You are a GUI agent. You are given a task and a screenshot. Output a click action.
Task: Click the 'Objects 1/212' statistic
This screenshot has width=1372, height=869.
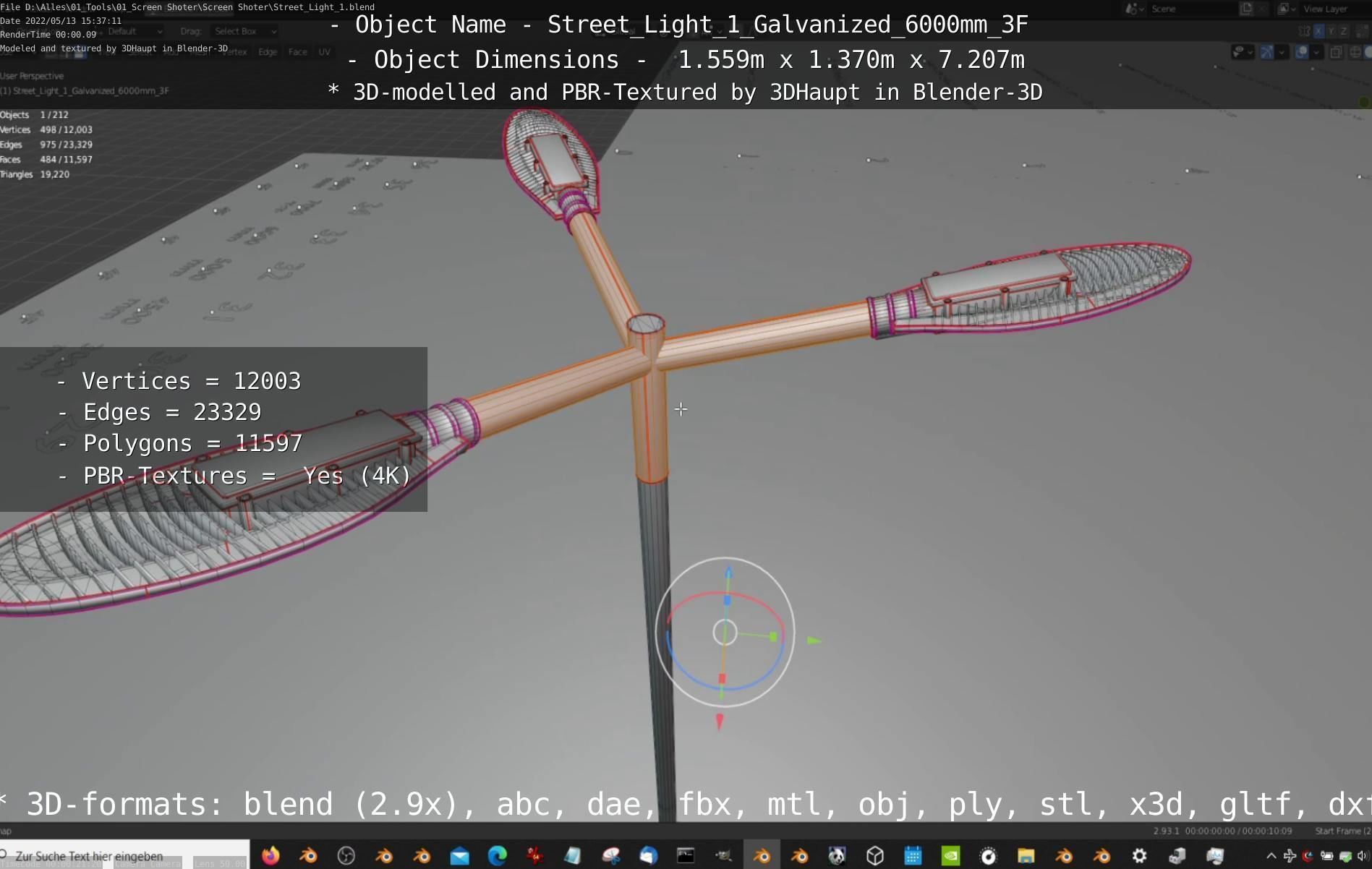35,115
